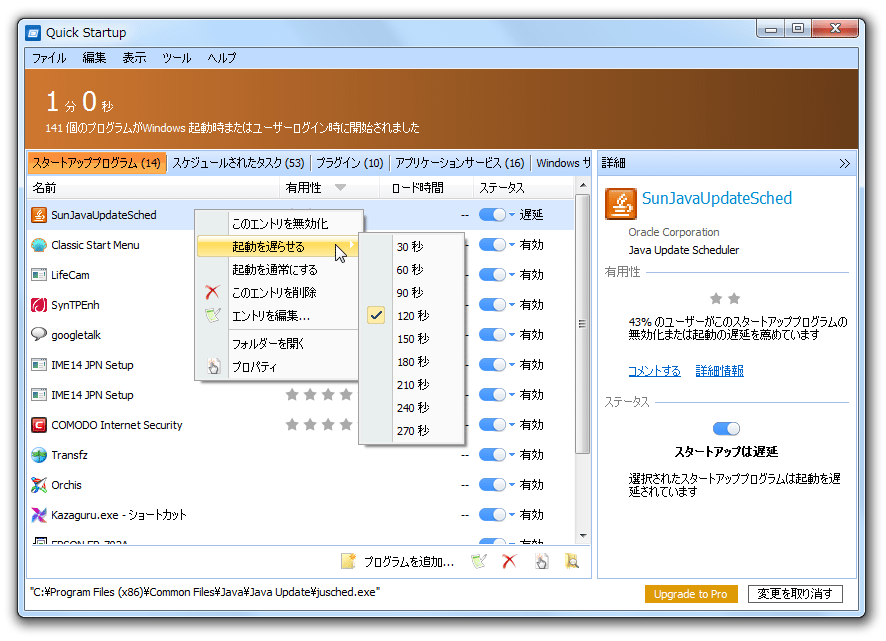This screenshot has width=886, height=641.
Task: Click the add program note icon in bottom toolbar
Action: coord(349,561)
